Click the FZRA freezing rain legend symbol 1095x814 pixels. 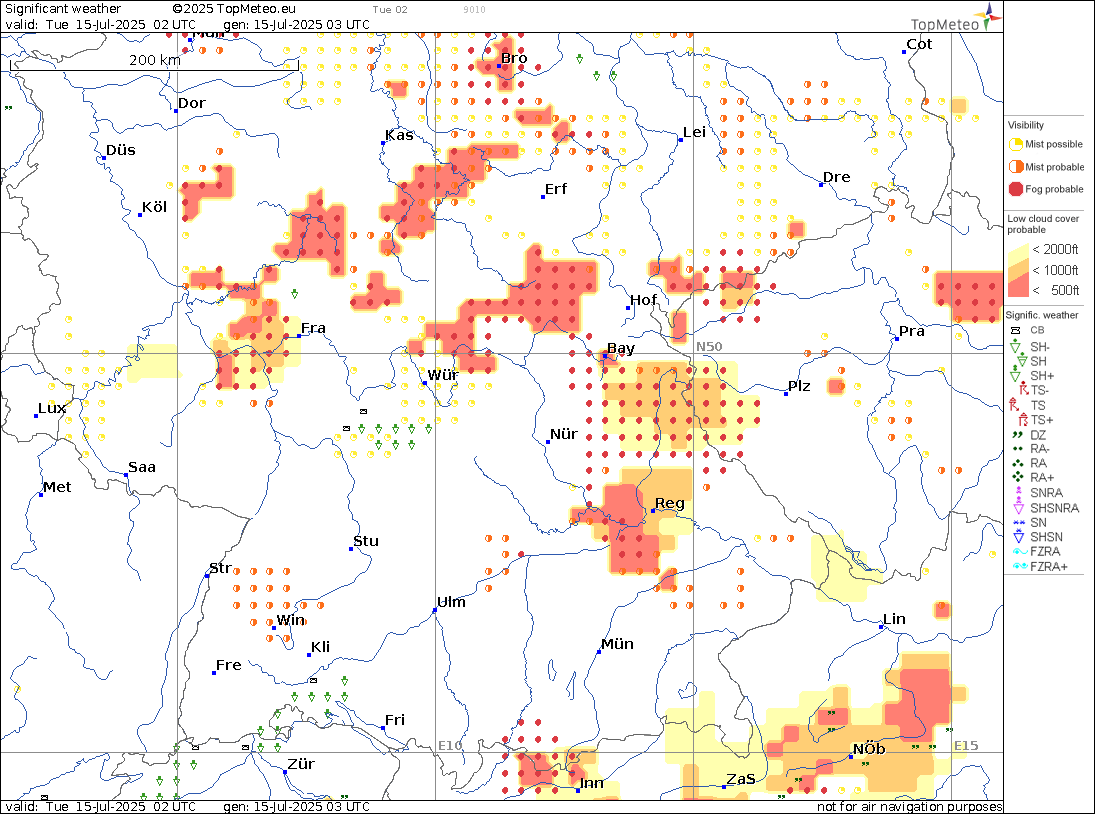tap(1020, 552)
